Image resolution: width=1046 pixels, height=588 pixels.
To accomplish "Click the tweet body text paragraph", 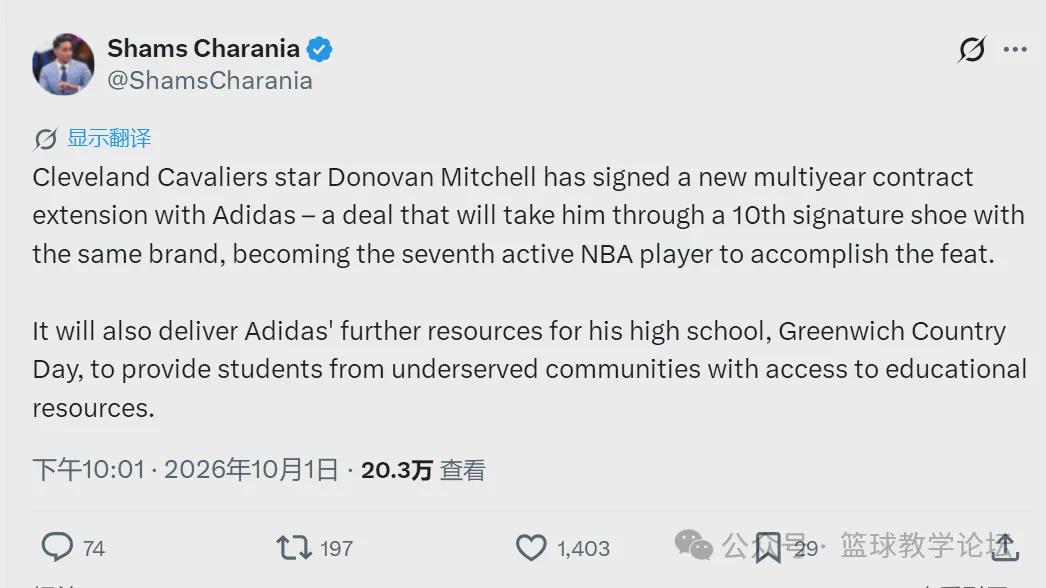I will coord(530,292).
